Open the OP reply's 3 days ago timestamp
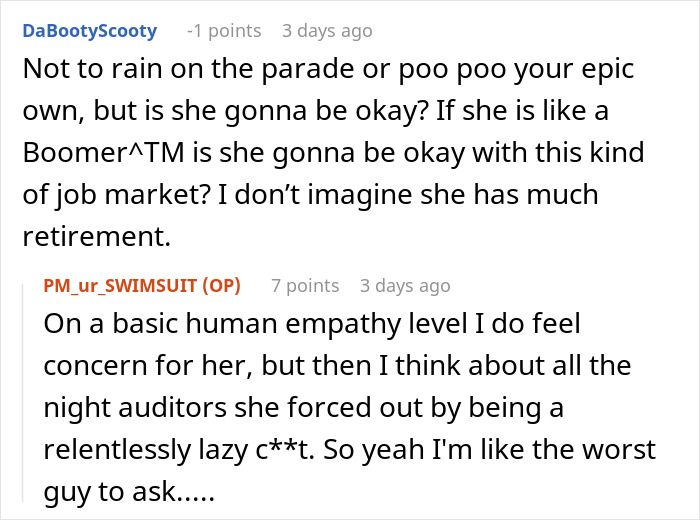Screen dimensions: 700x520 (405, 286)
